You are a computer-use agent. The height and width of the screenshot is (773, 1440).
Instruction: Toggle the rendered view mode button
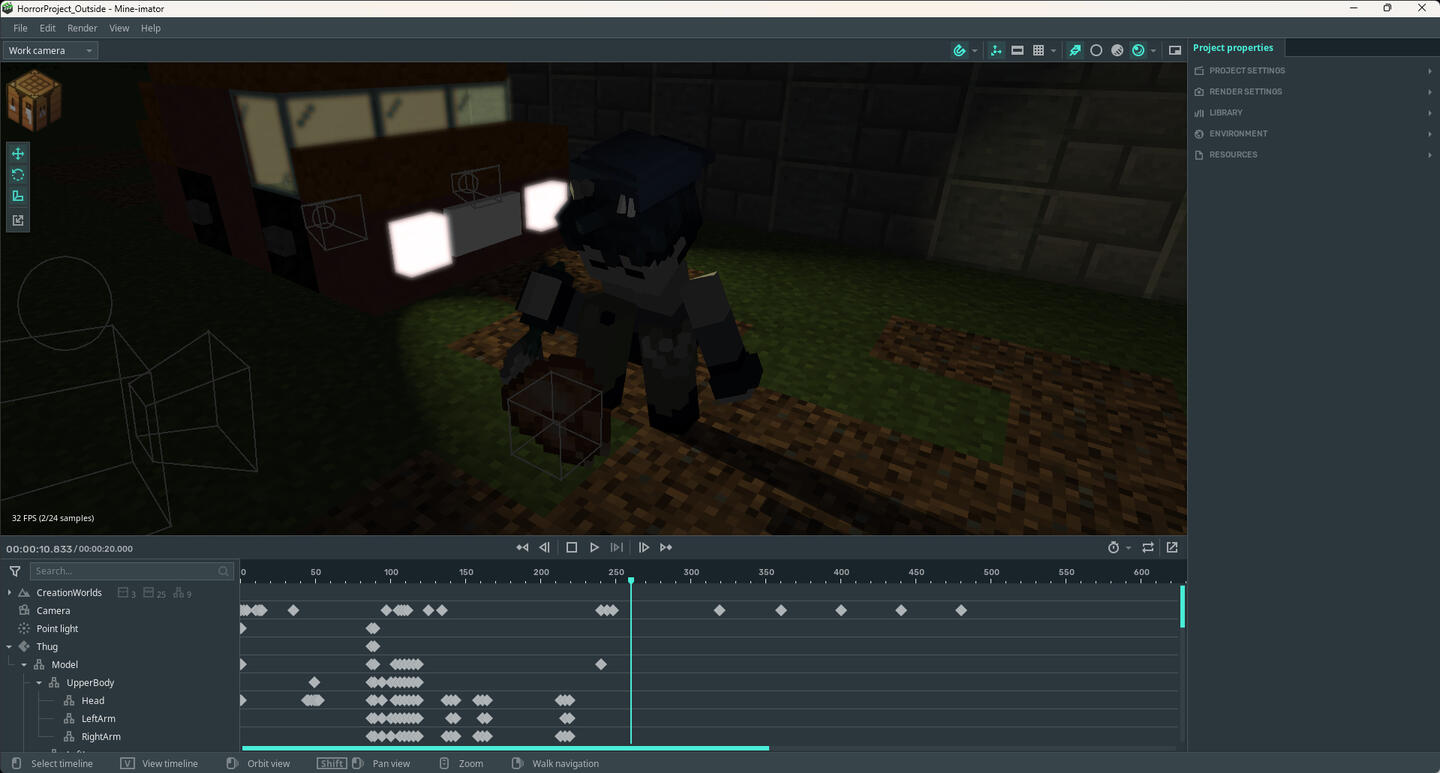pyautogui.click(x=1138, y=50)
